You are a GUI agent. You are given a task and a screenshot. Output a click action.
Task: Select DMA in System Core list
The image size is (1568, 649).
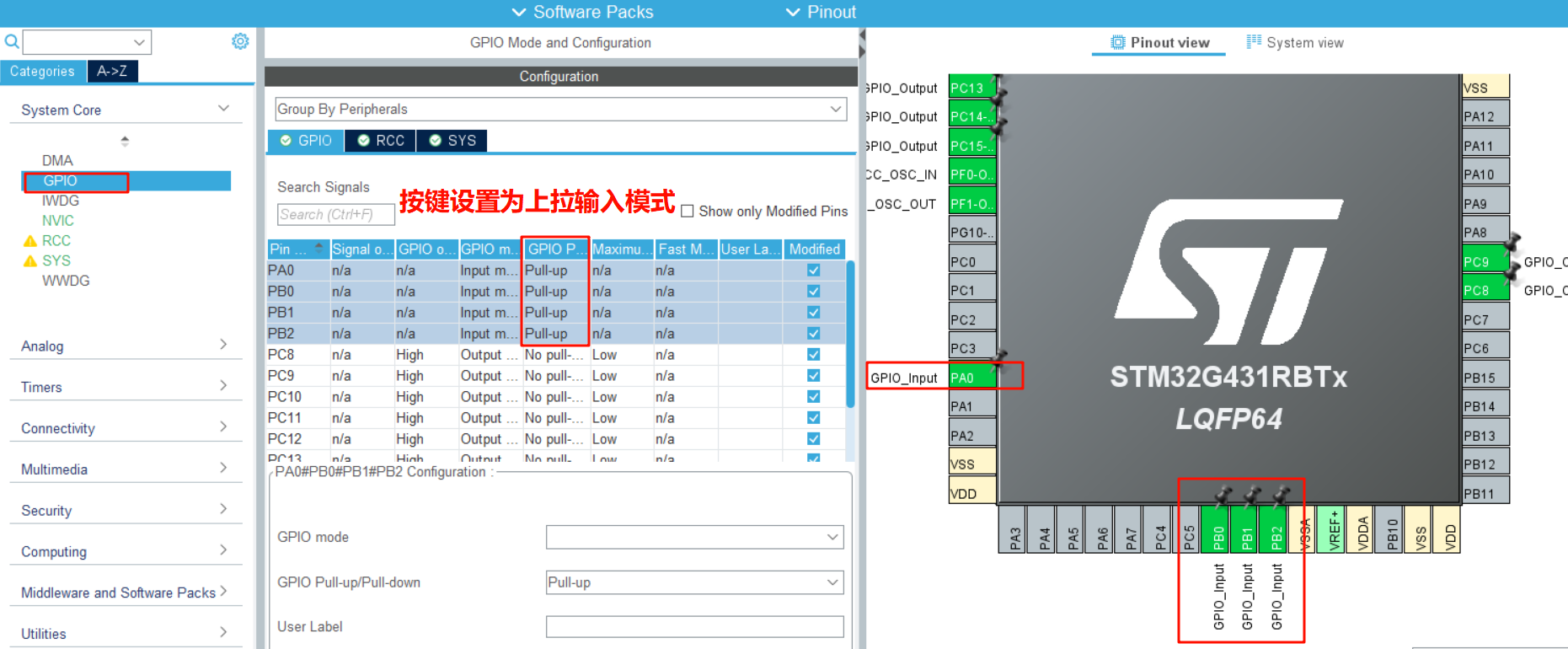click(x=57, y=161)
